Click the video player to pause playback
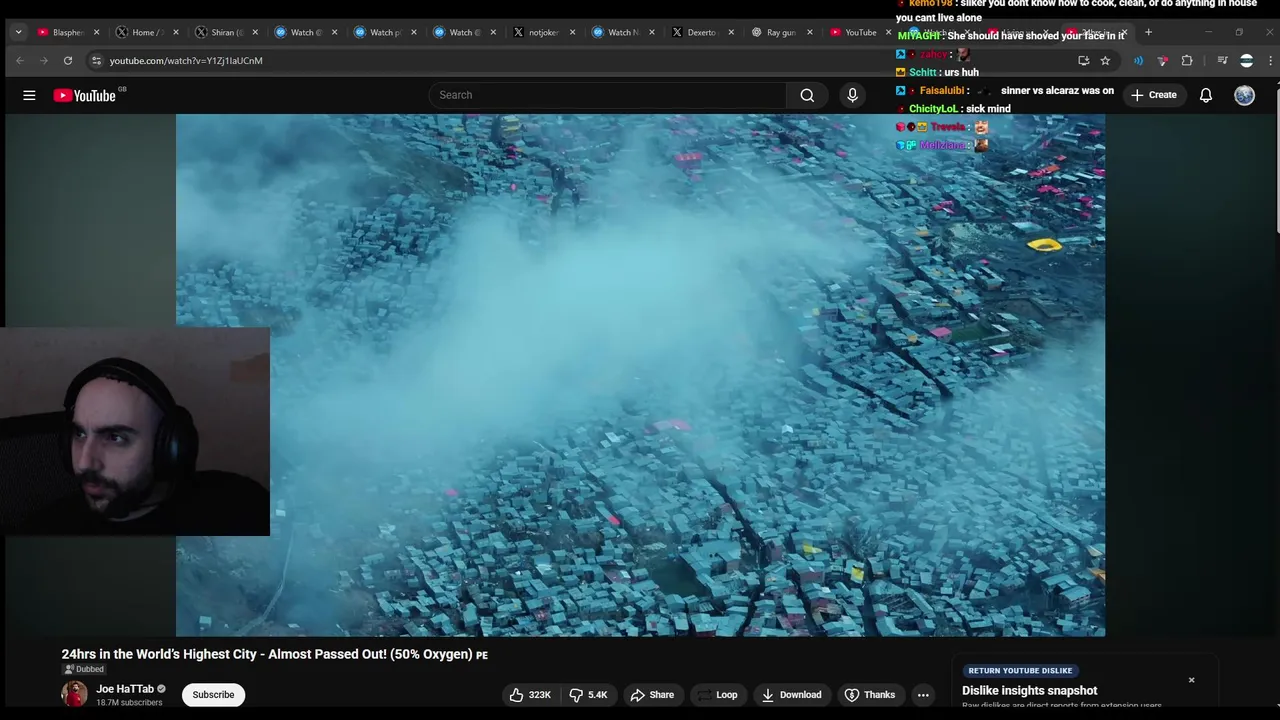This screenshot has width=1280, height=720. 640,375
